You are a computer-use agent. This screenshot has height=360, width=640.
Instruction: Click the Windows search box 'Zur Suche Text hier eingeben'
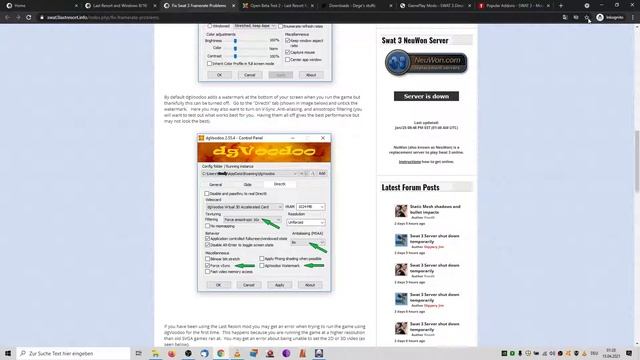tap(73, 353)
